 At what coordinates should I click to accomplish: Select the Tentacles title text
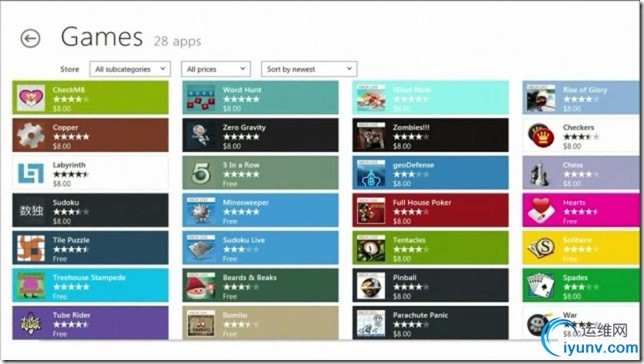coord(409,240)
